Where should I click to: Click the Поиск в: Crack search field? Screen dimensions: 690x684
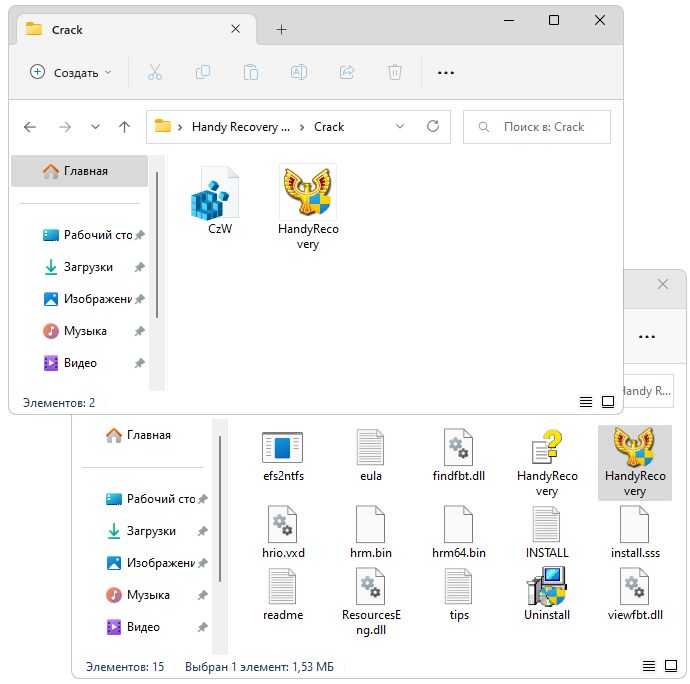click(537, 127)
